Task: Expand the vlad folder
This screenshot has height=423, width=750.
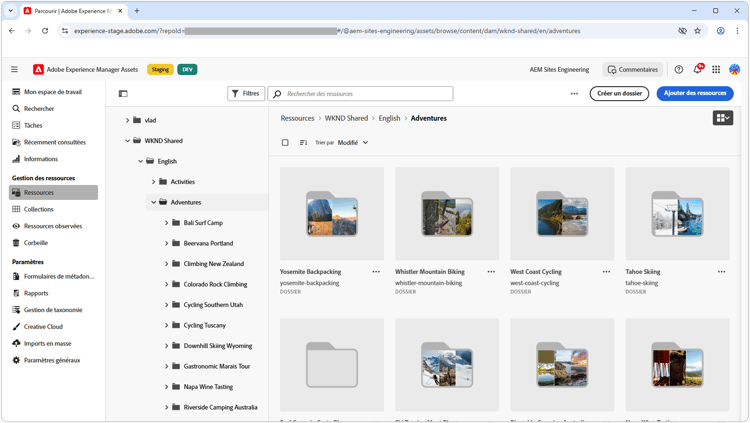Action: pos(127,121)
